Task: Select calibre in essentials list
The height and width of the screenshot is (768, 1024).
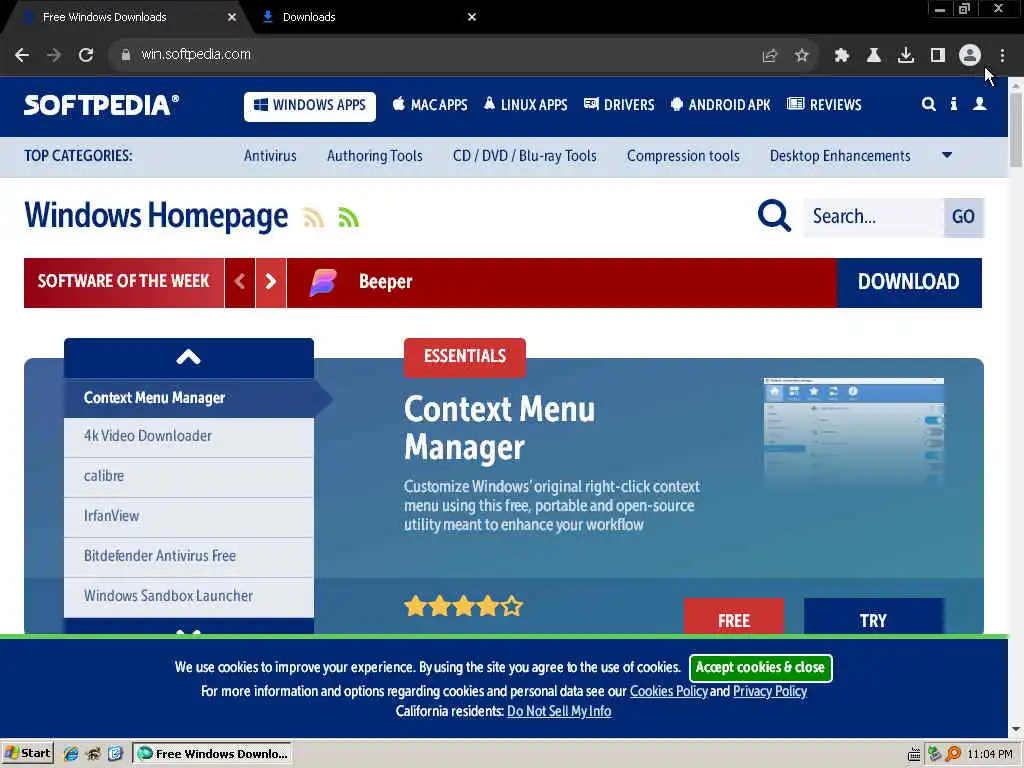Action: tap(189, 476)
